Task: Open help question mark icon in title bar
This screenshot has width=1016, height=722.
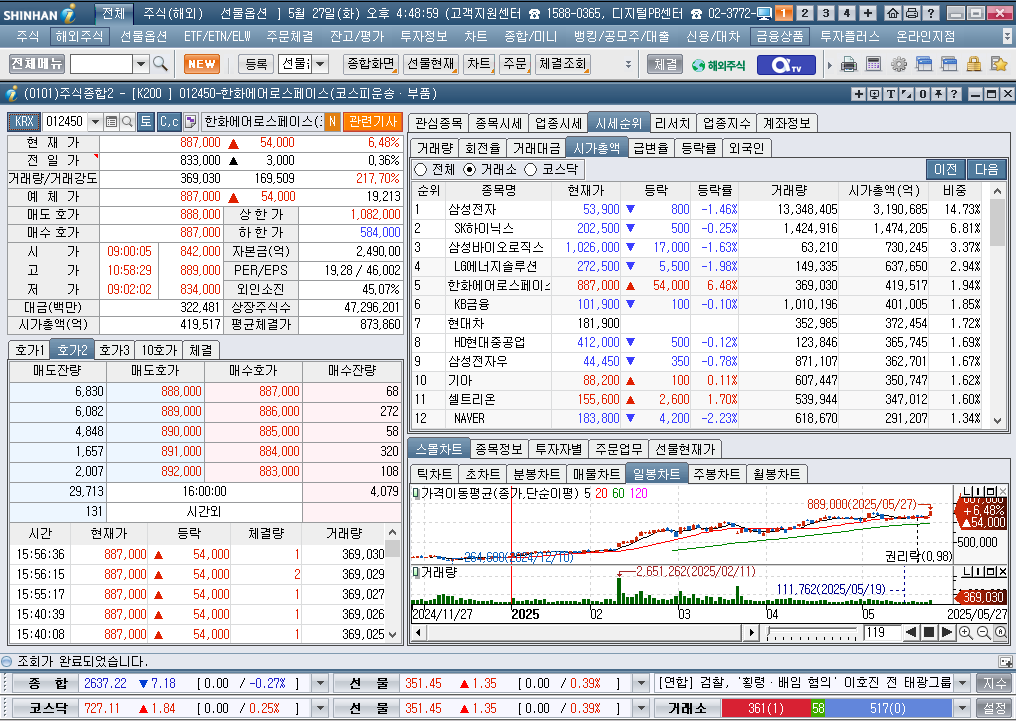Action: click(x=930, y=13)
